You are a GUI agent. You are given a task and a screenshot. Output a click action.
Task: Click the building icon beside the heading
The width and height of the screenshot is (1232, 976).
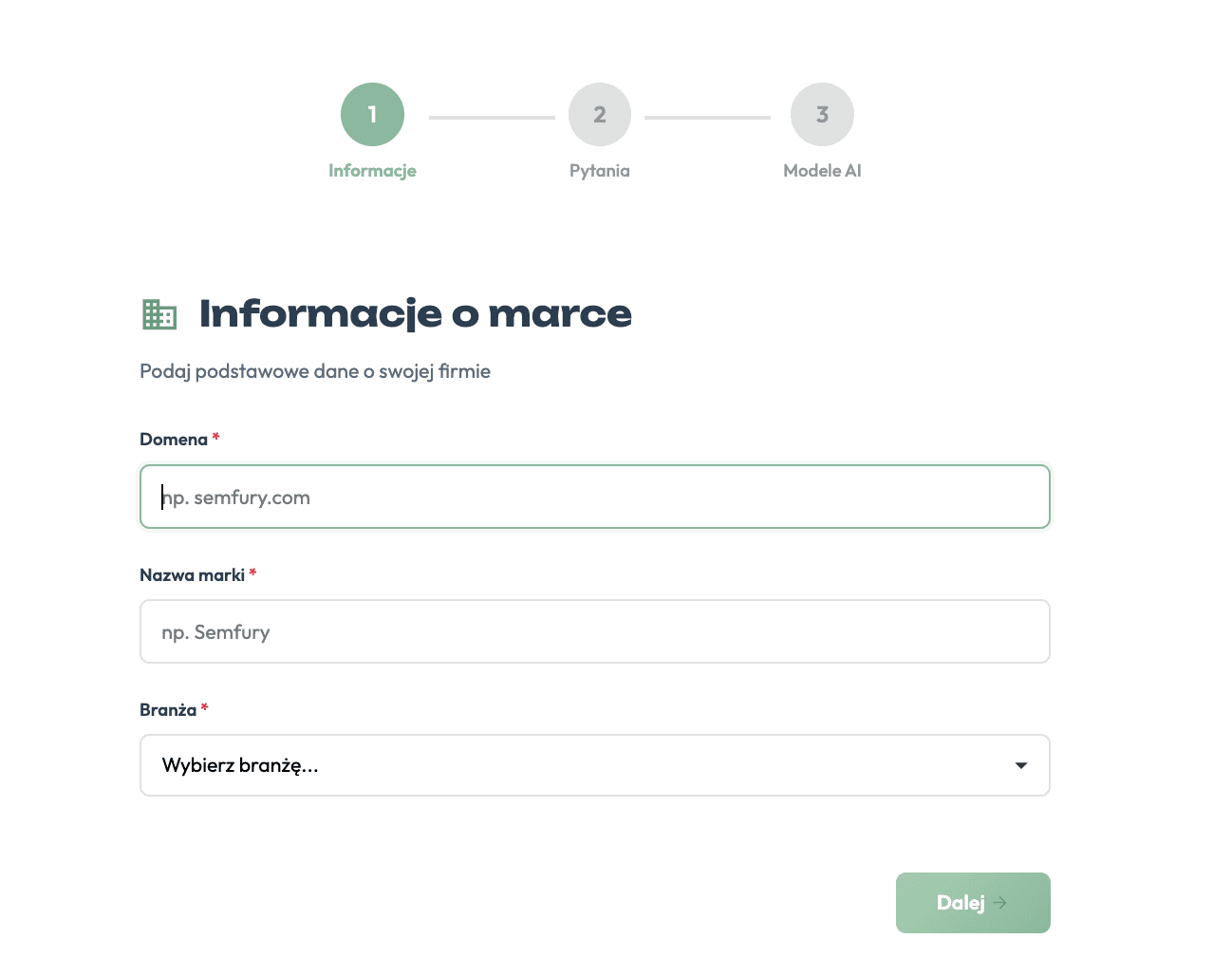(159, 314)
